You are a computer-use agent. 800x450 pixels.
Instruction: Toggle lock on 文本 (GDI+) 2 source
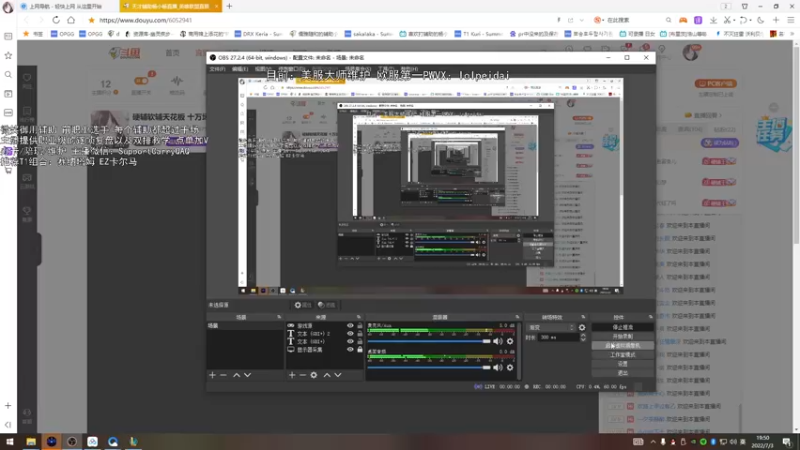tap(360, 334)
